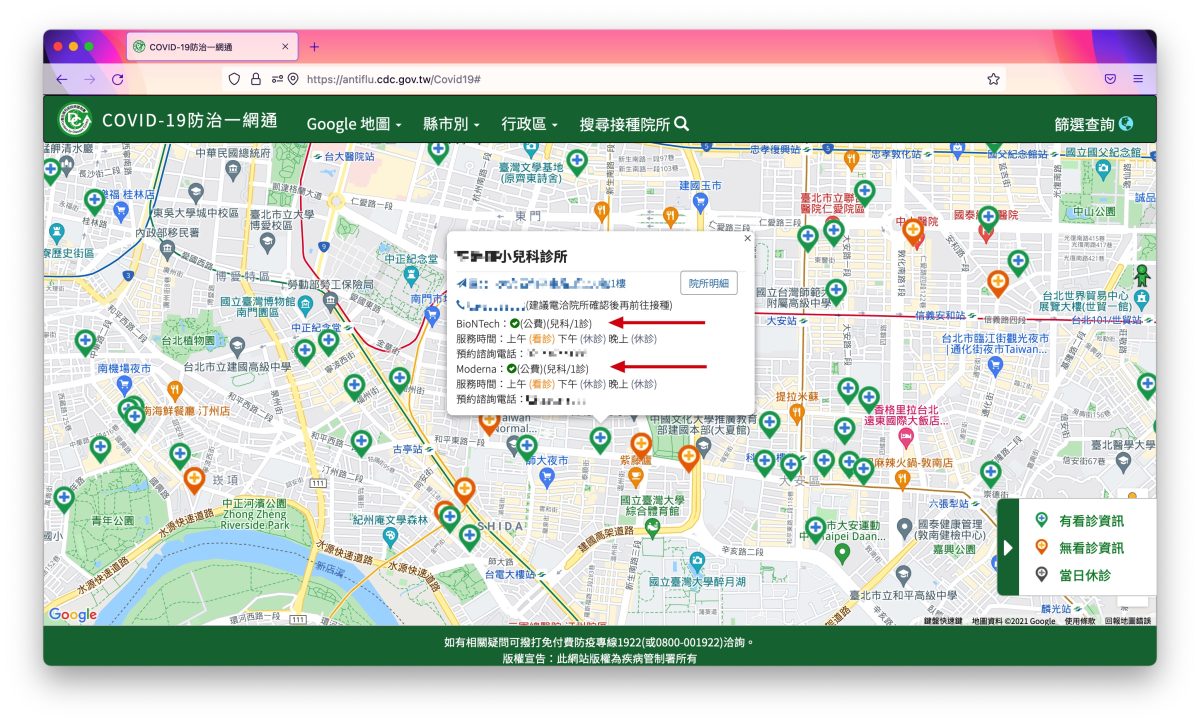Click the 當日休診 legend entry
Image resolution: width=1200 pixels, height=723 pixels.
[1072, 575]
